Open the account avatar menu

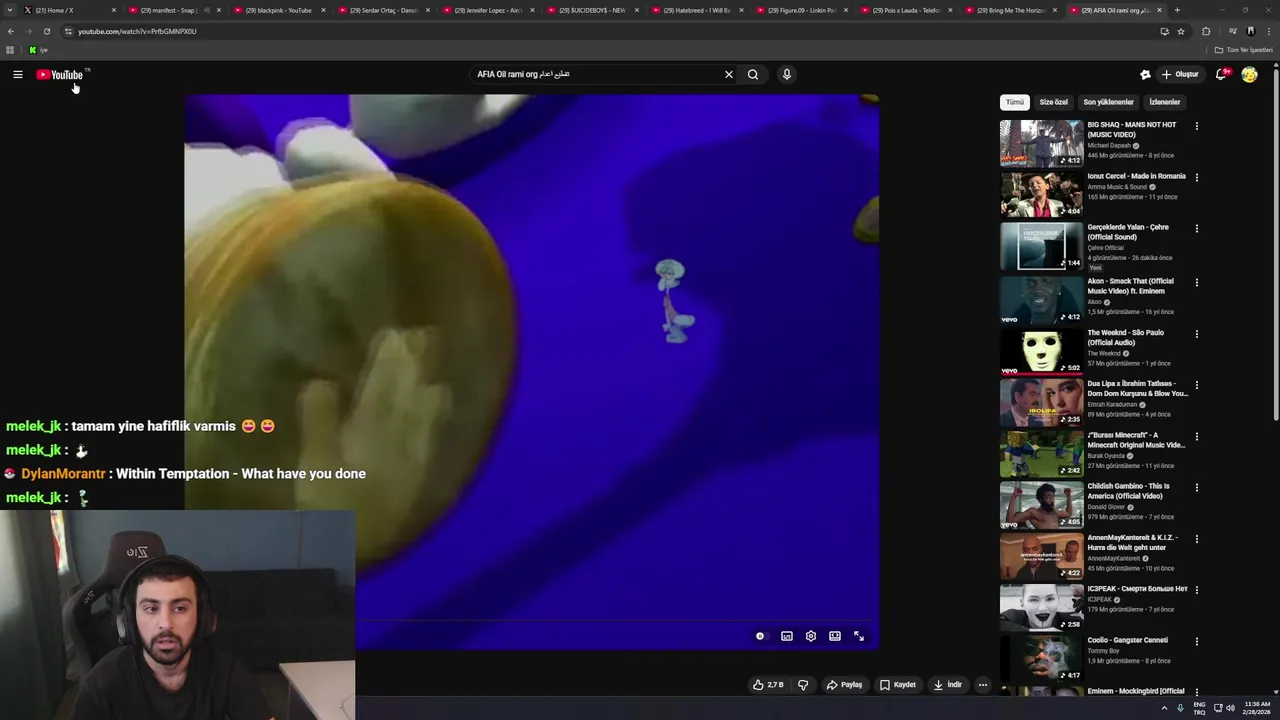(x=1249, y=74)
